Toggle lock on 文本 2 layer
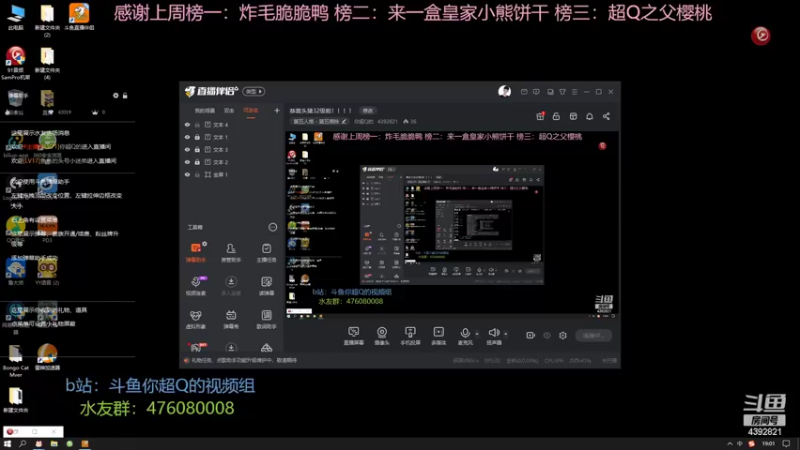 [197, 162]
